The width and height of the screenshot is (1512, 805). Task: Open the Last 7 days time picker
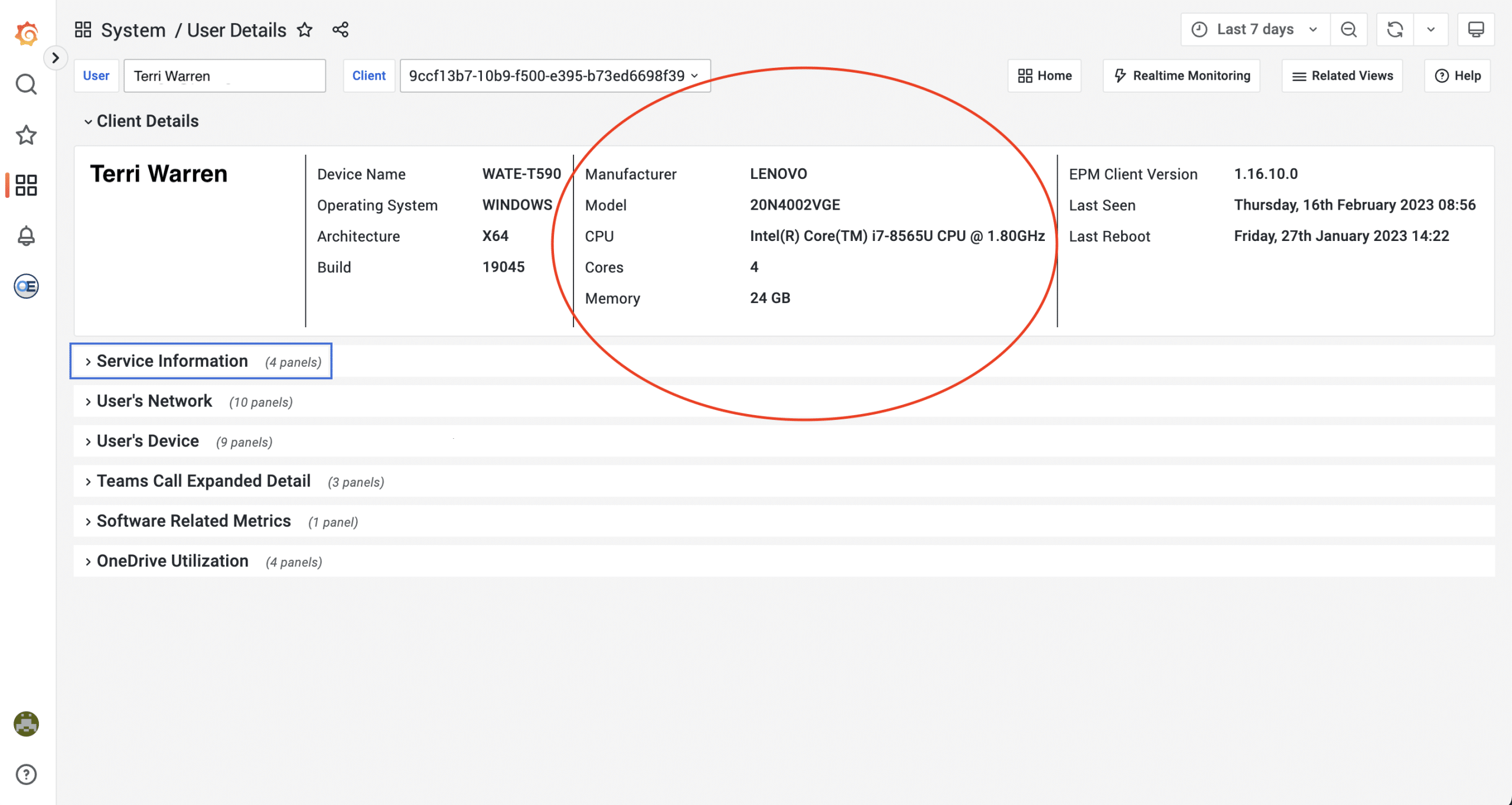pyautogui.click(x=1255, y=30)
